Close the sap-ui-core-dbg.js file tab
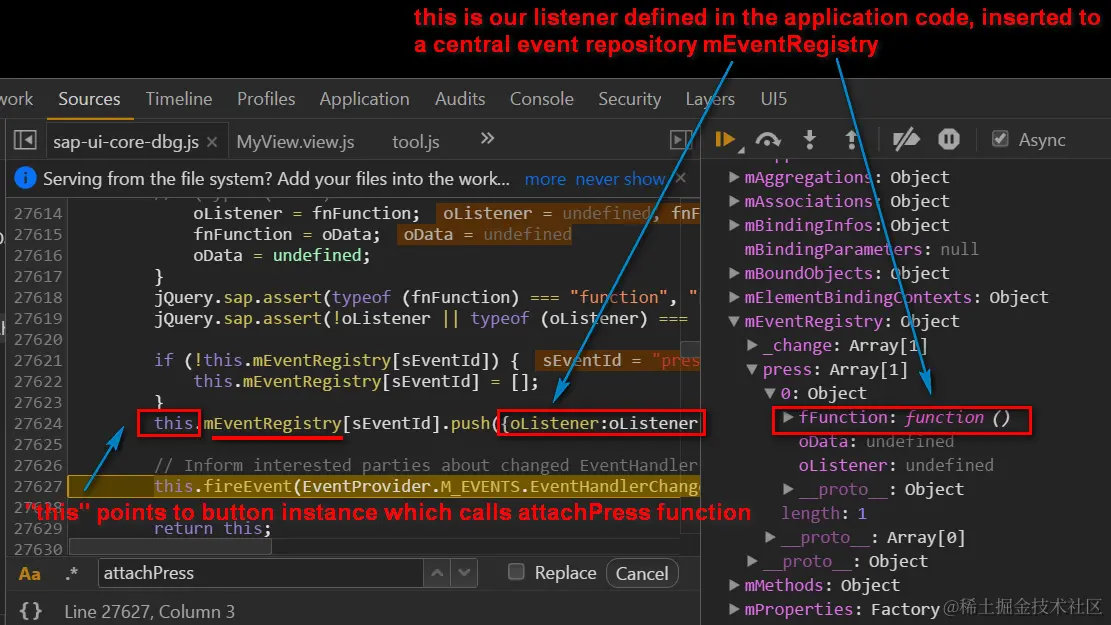Viewport: 1111px width, 625px height. tap(212, 142)
